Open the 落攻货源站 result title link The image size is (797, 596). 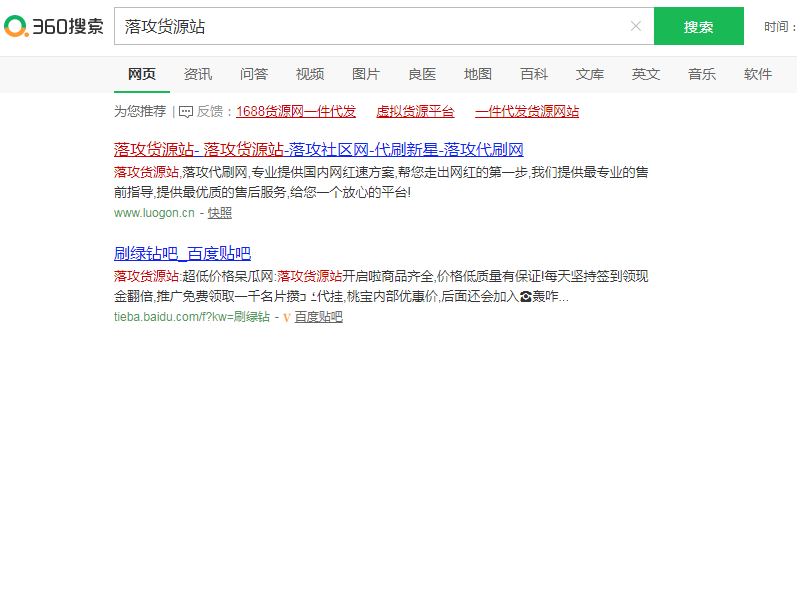coord(319,149)
